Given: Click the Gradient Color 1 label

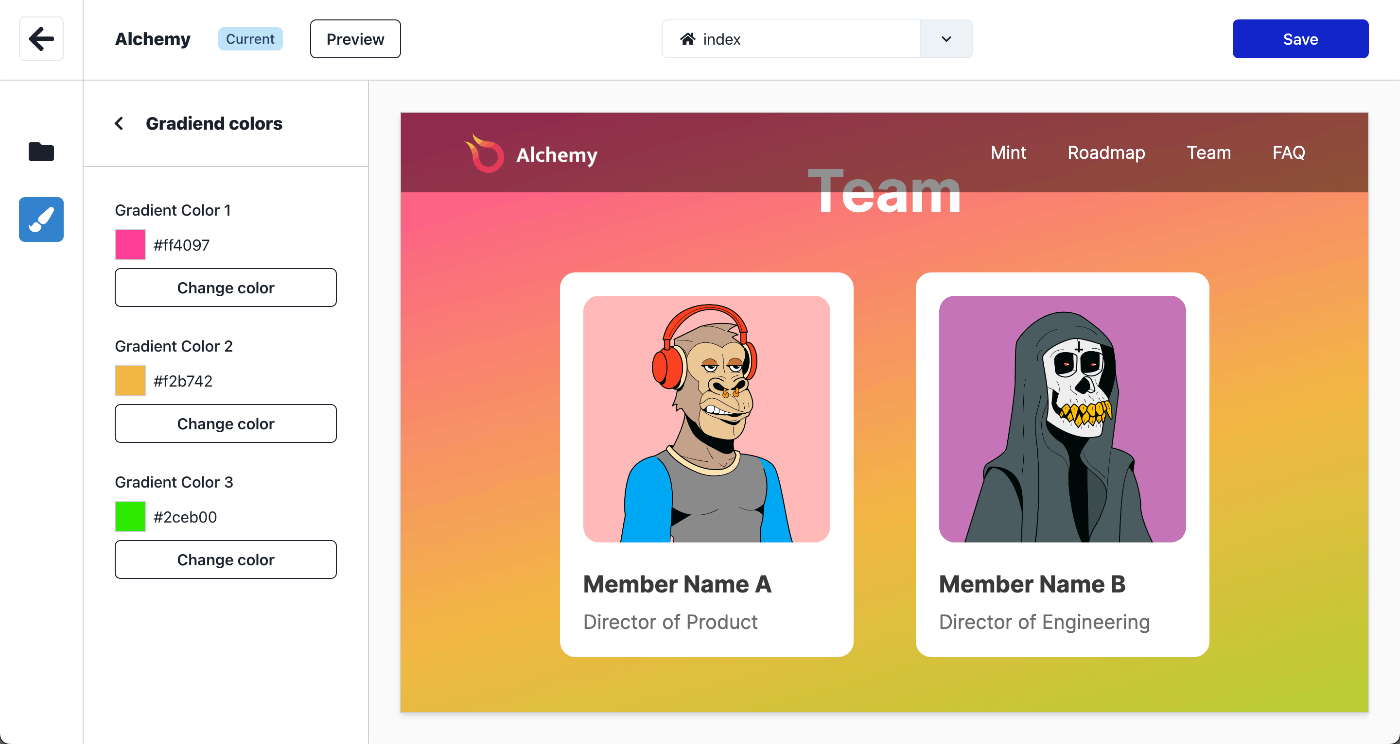Looking at the screenshot, I should [173, 210].
